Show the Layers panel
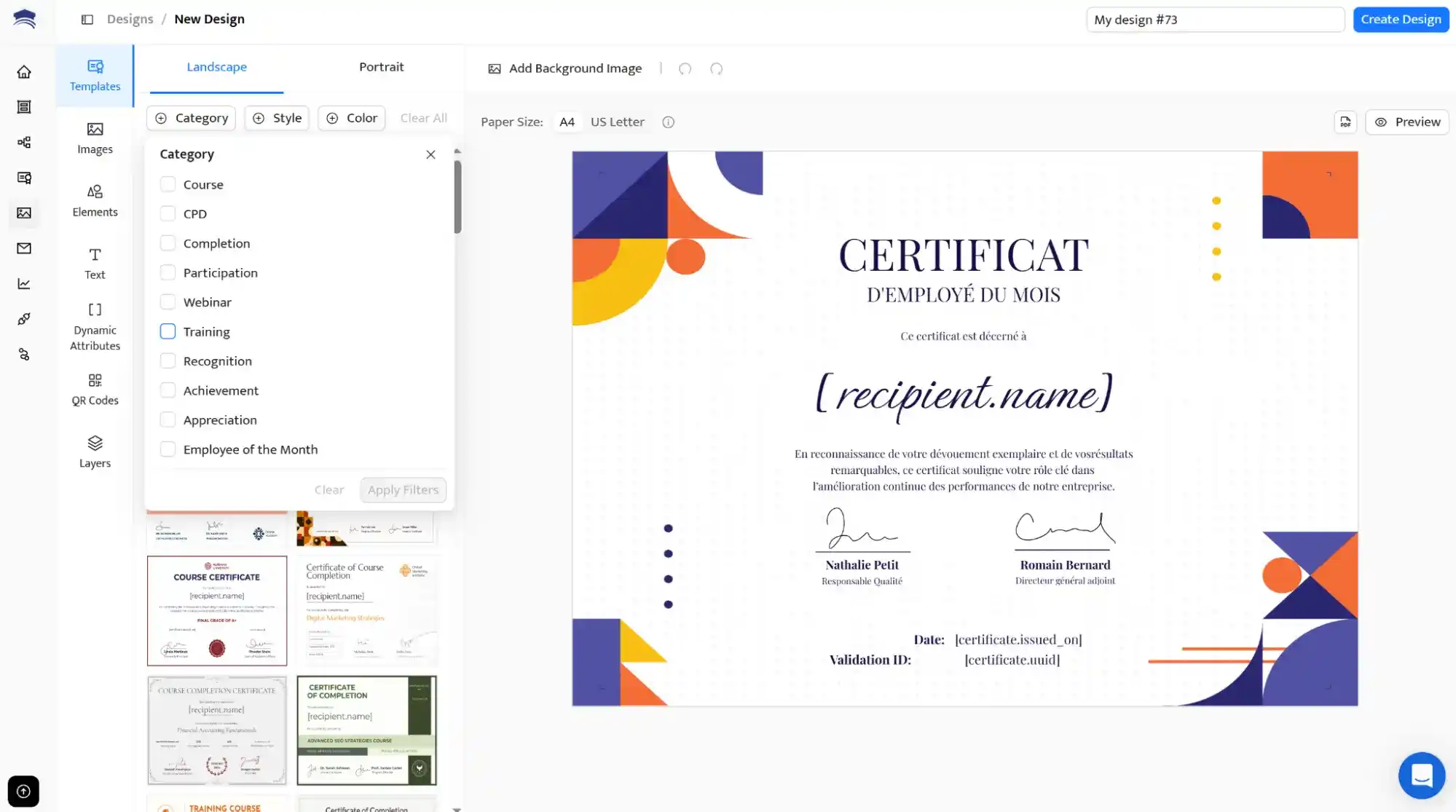Screen dimensions: 1456x812 point(95,452)
